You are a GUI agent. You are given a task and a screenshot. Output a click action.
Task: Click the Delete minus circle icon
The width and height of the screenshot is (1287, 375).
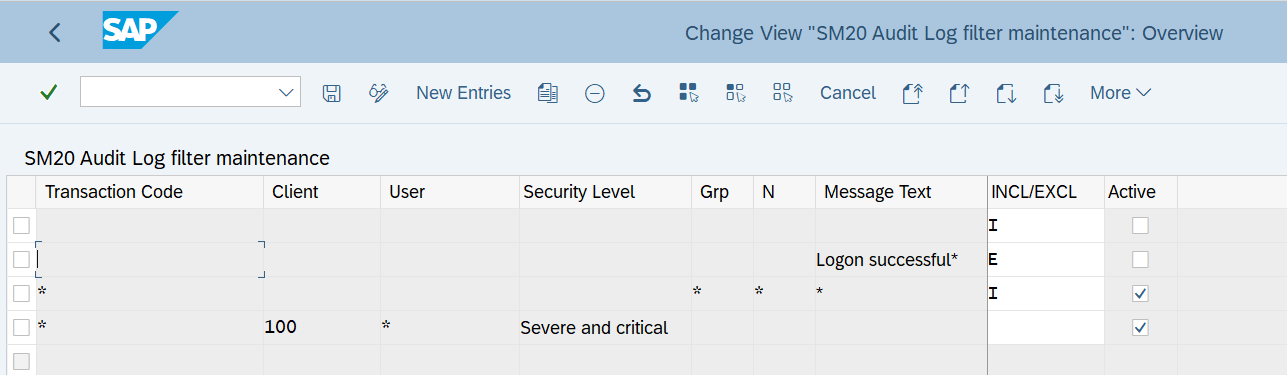[595, 93]
